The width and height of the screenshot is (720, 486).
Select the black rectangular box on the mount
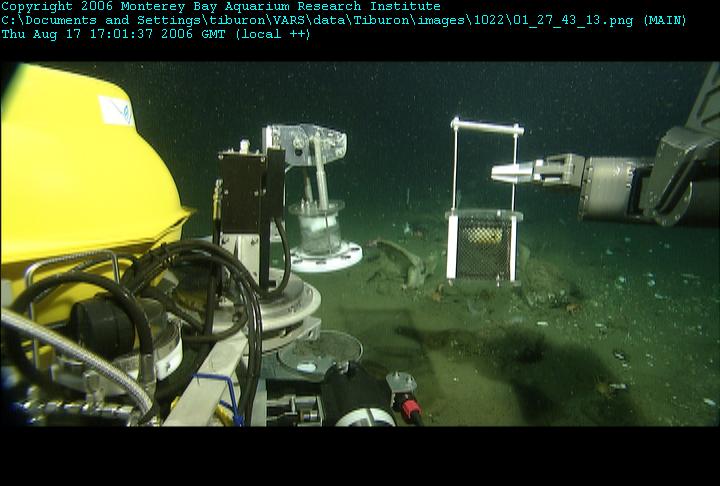251,190
